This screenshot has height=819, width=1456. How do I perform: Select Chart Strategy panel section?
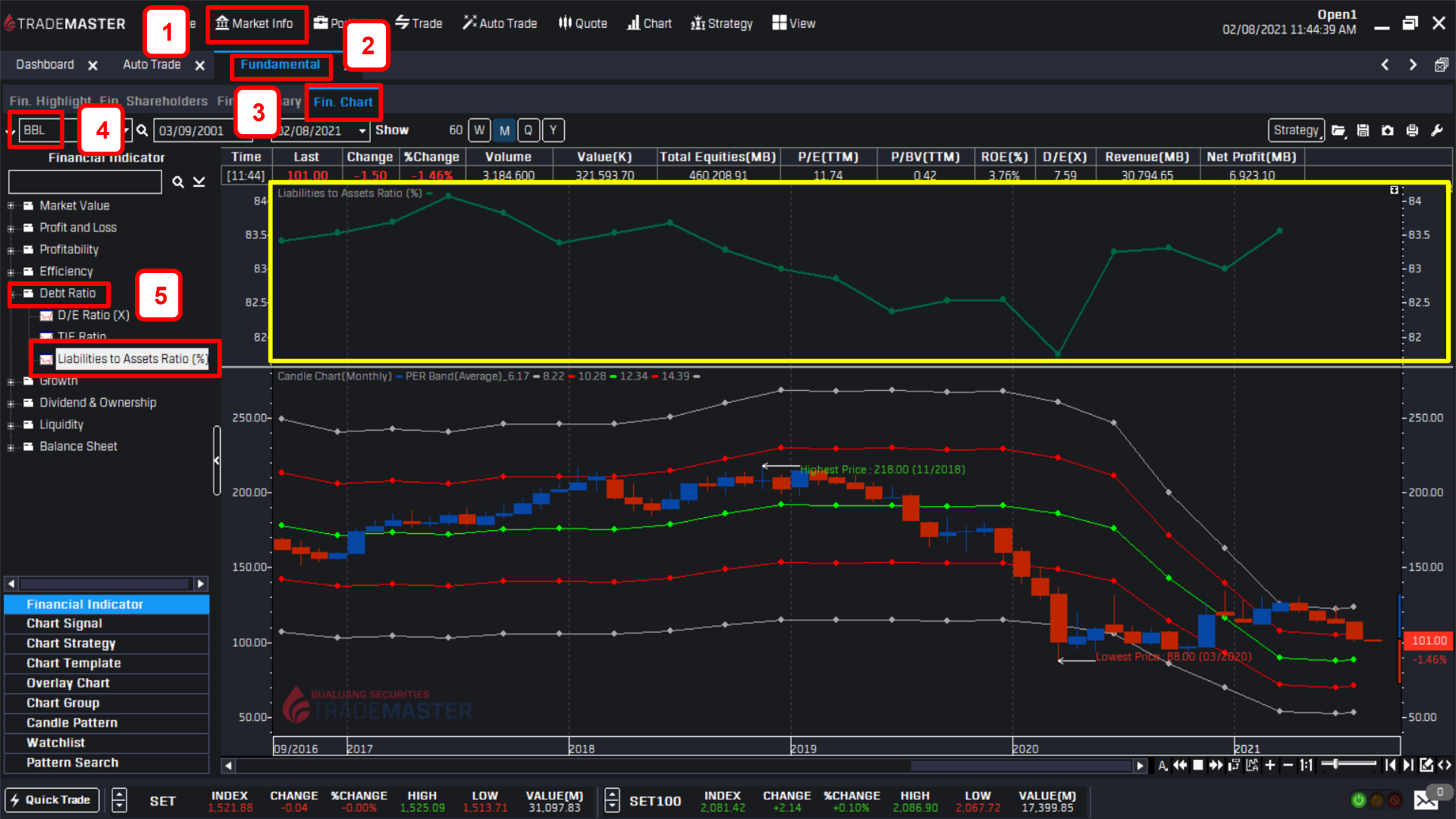pos(106,643)
